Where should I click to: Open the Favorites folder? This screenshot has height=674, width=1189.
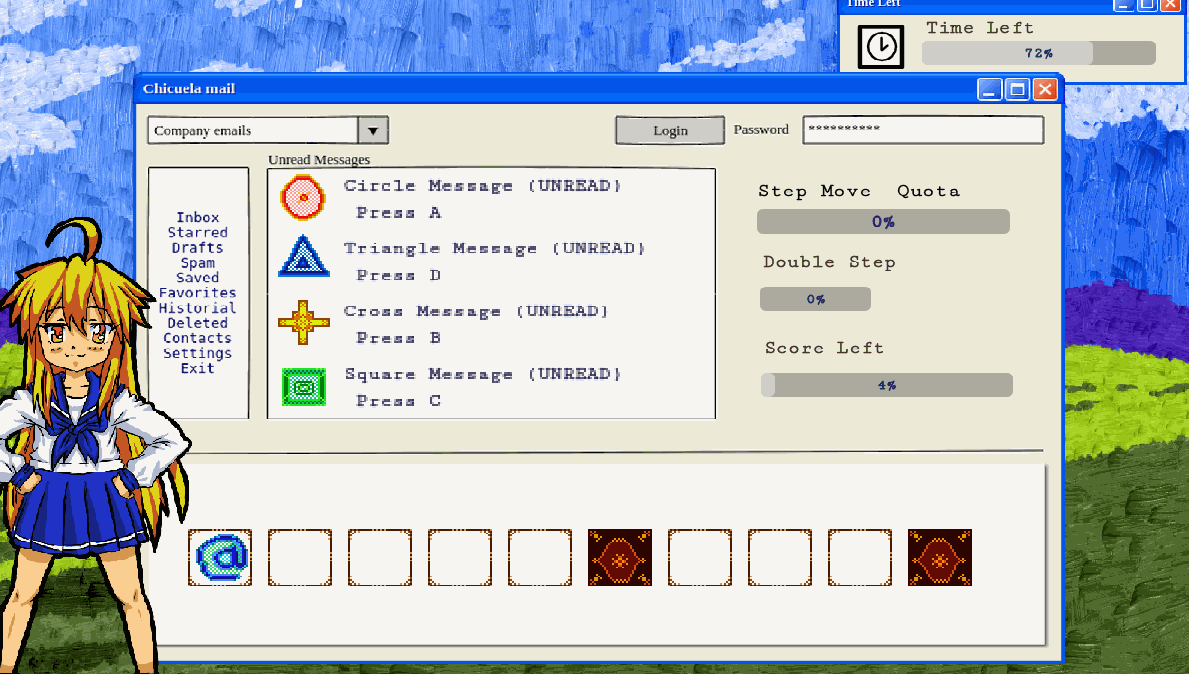pos(197,293)
